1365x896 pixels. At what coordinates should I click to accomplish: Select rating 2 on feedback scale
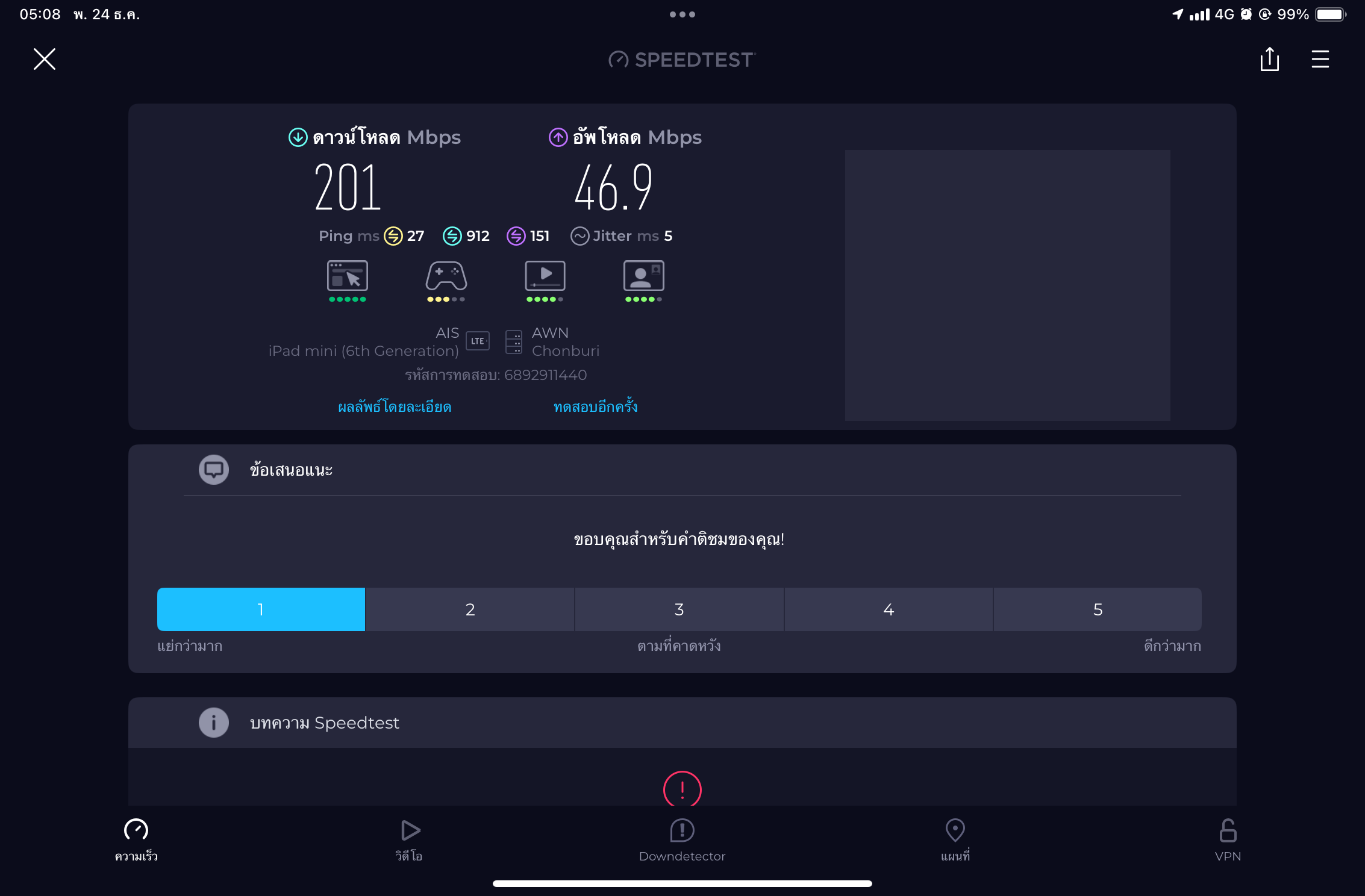click(x=470, y=609)
